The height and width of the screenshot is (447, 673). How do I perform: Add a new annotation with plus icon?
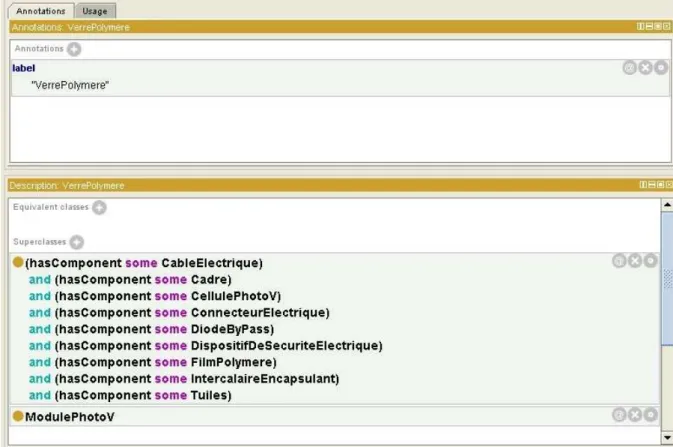tap(74, 49)
